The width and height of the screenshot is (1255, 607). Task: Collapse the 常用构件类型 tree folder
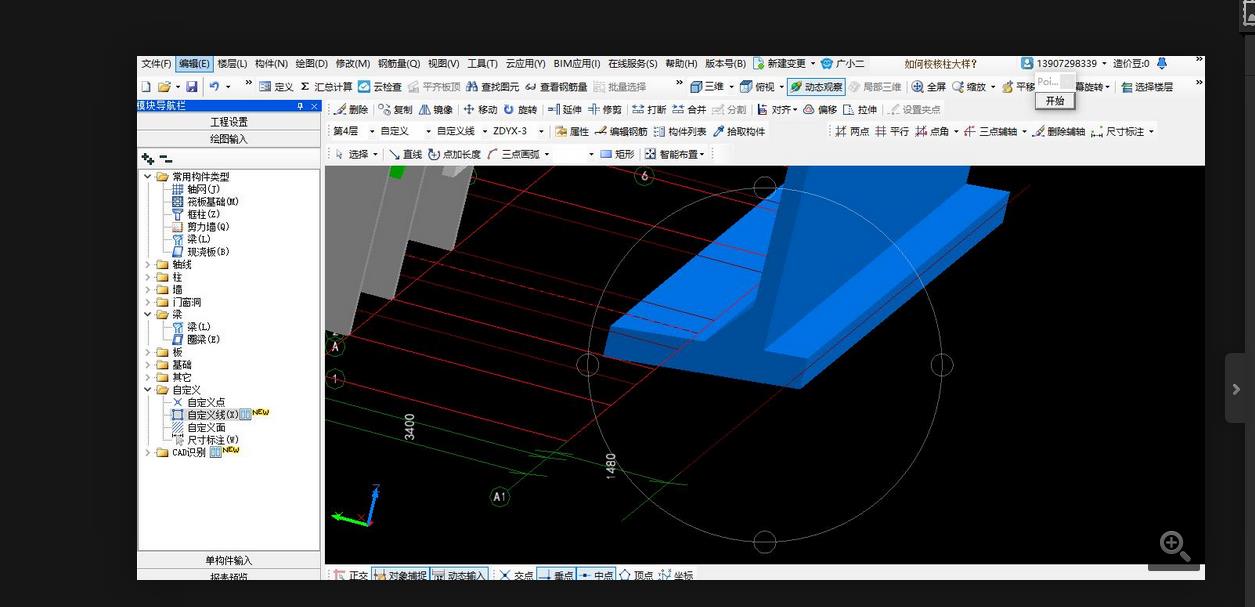click(148, 177)
